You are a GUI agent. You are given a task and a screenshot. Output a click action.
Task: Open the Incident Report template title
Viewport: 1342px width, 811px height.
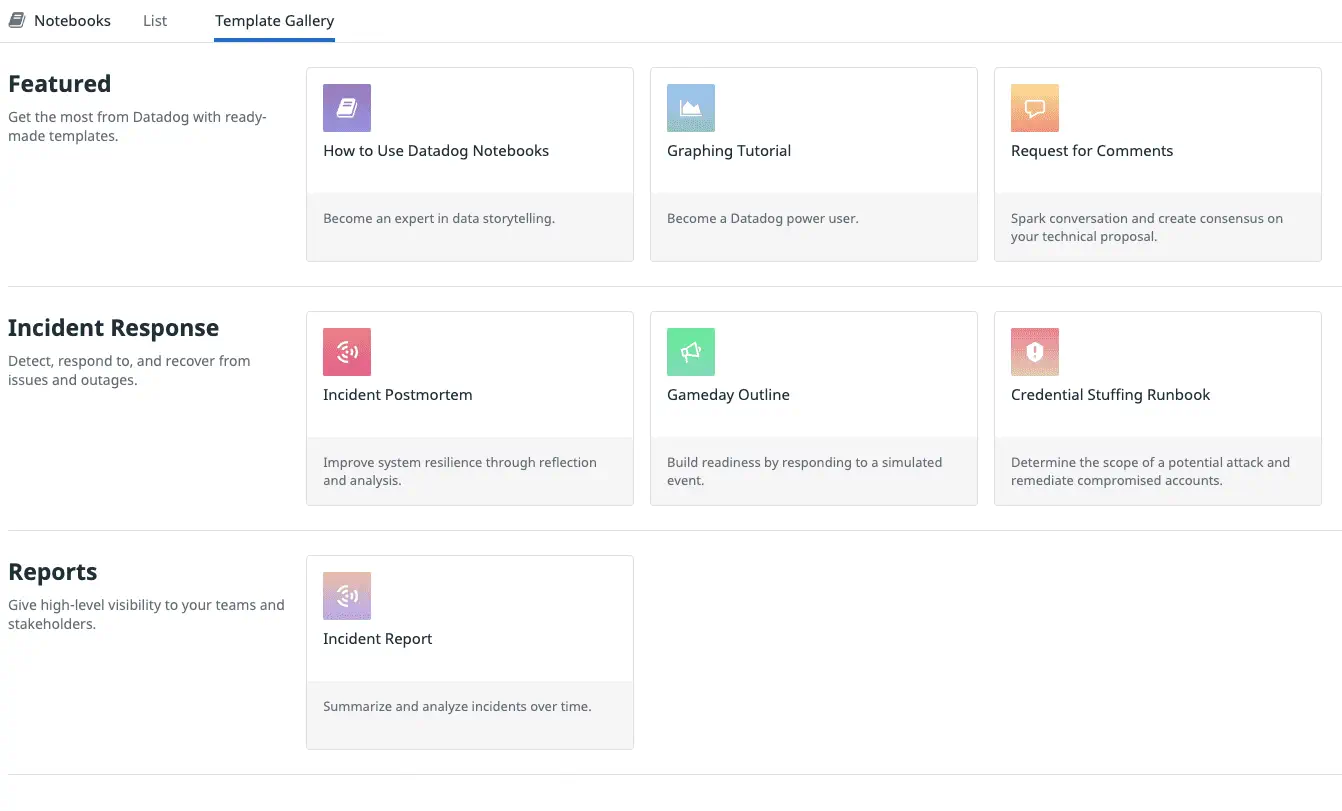coord(377,639)
